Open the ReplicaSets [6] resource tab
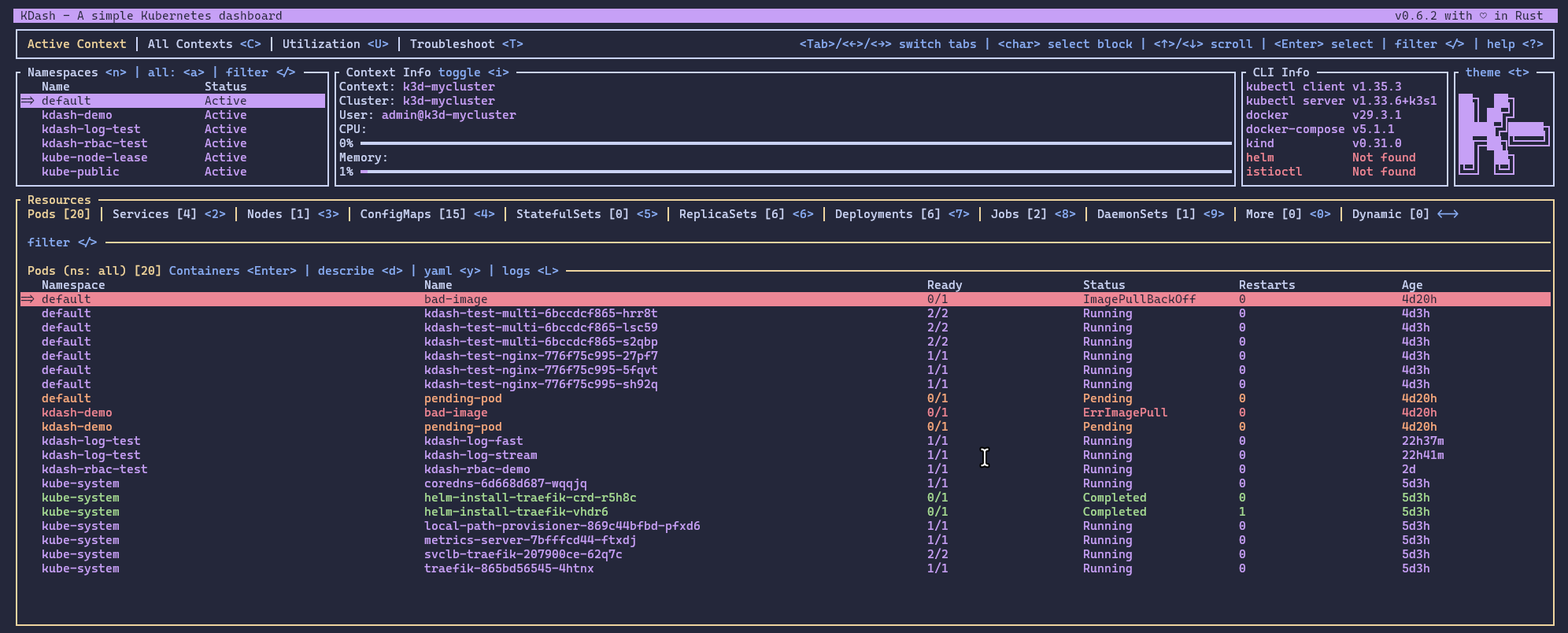Image resolution: width=1568 pixels, height=633 pixels. tap(746, 214)
